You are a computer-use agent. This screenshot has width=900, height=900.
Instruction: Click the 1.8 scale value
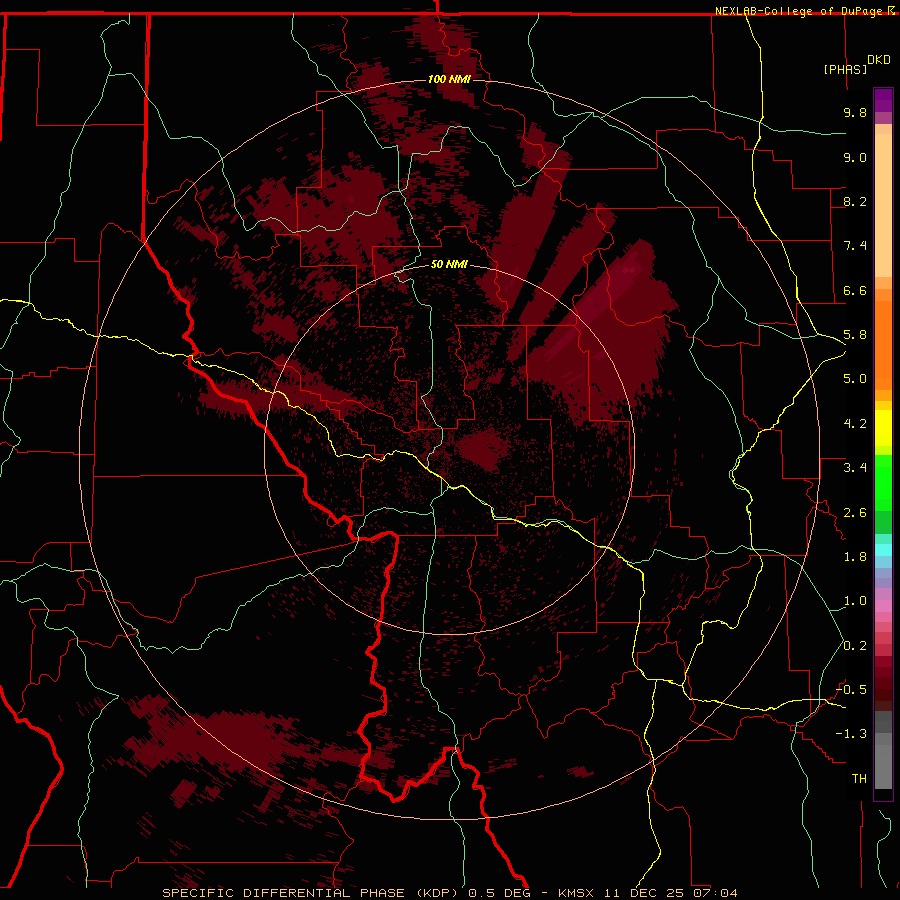(x=855, y=557)
